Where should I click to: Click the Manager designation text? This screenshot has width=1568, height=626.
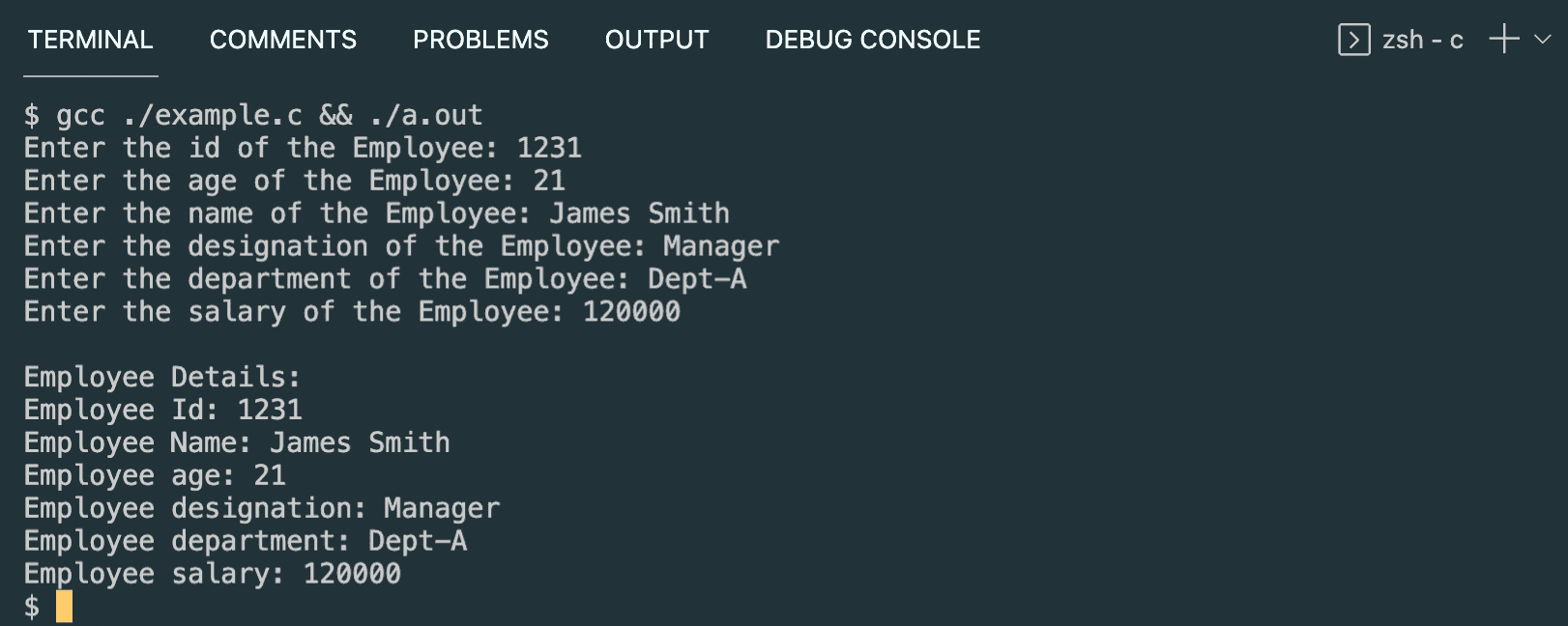coord(719,245)
